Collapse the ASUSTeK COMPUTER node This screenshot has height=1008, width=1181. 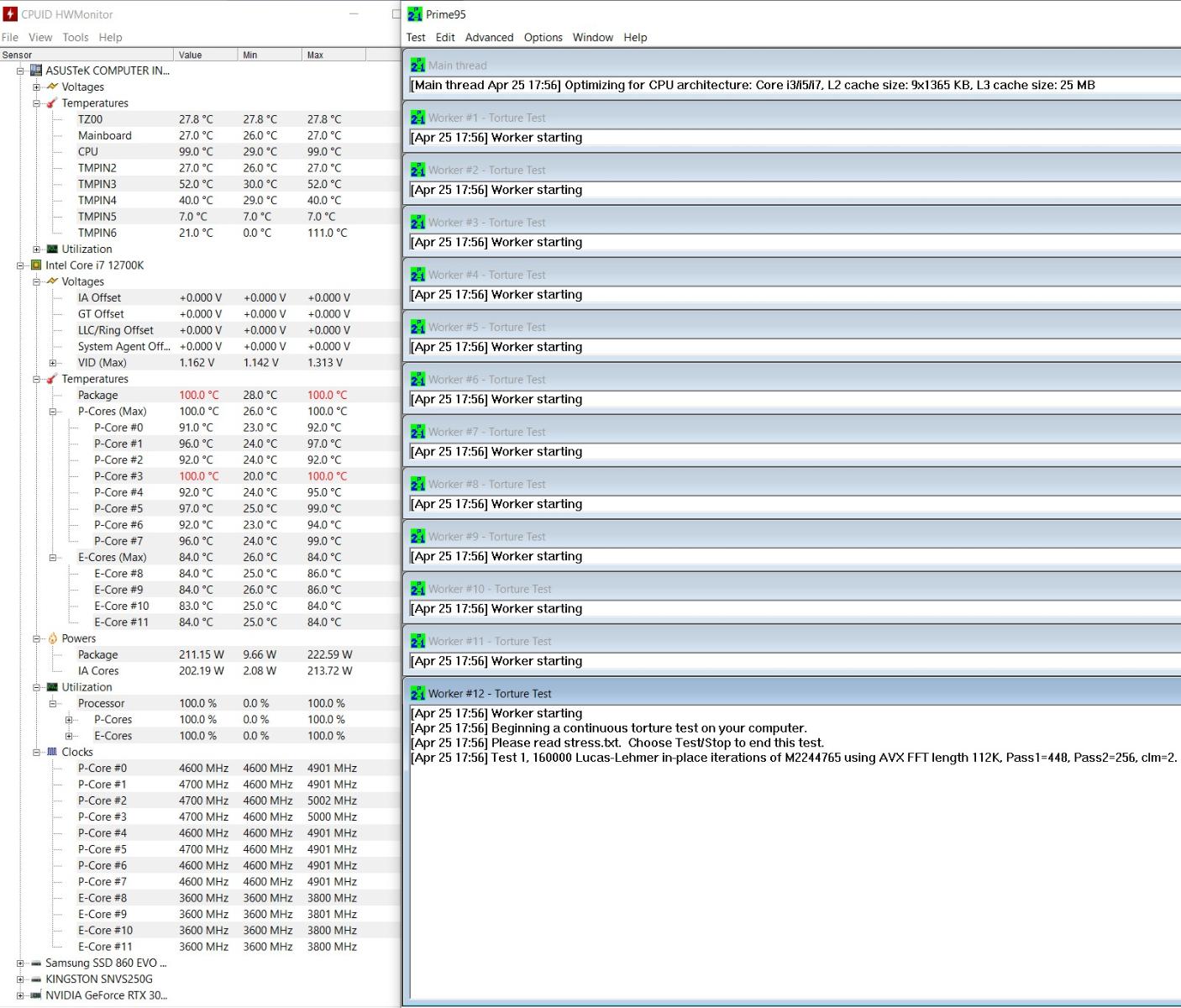pos(20,71)
